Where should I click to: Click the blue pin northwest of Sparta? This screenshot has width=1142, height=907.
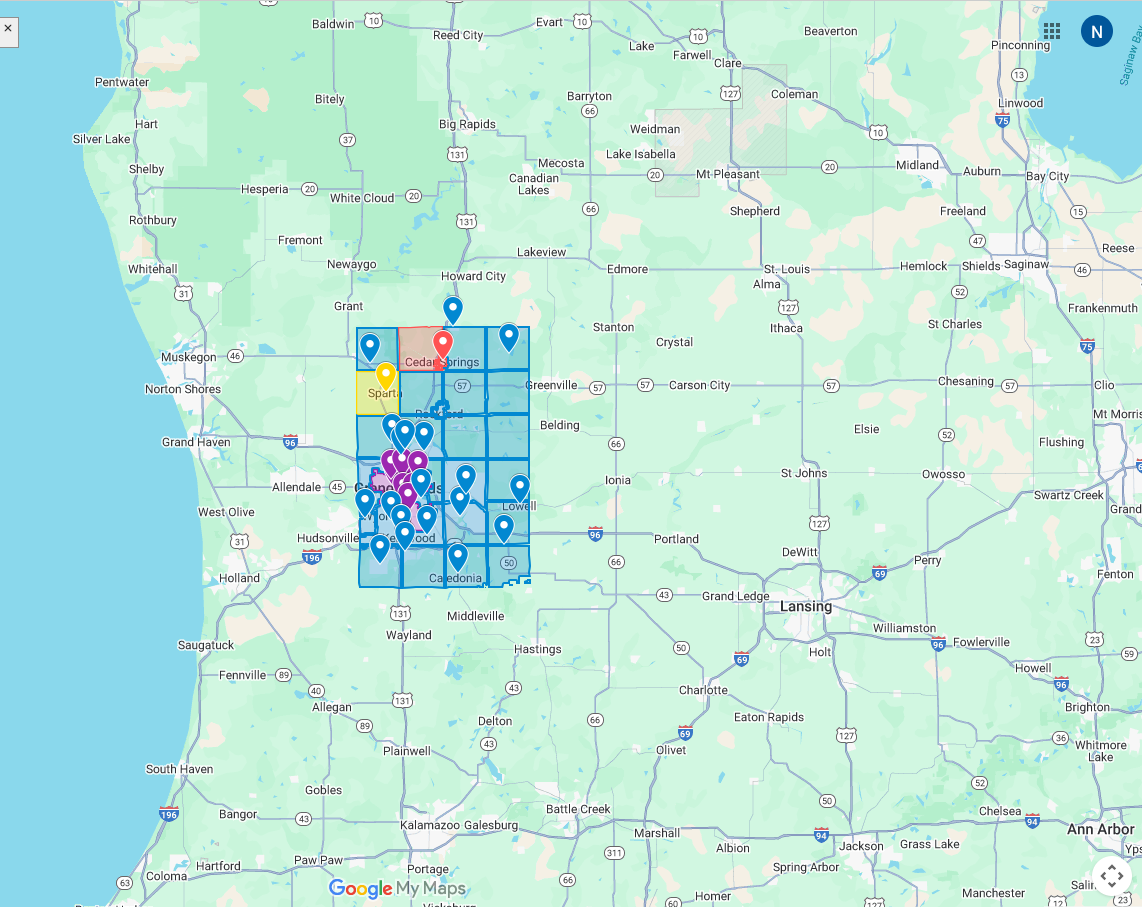pyautogui.click(x=370, y=347)
